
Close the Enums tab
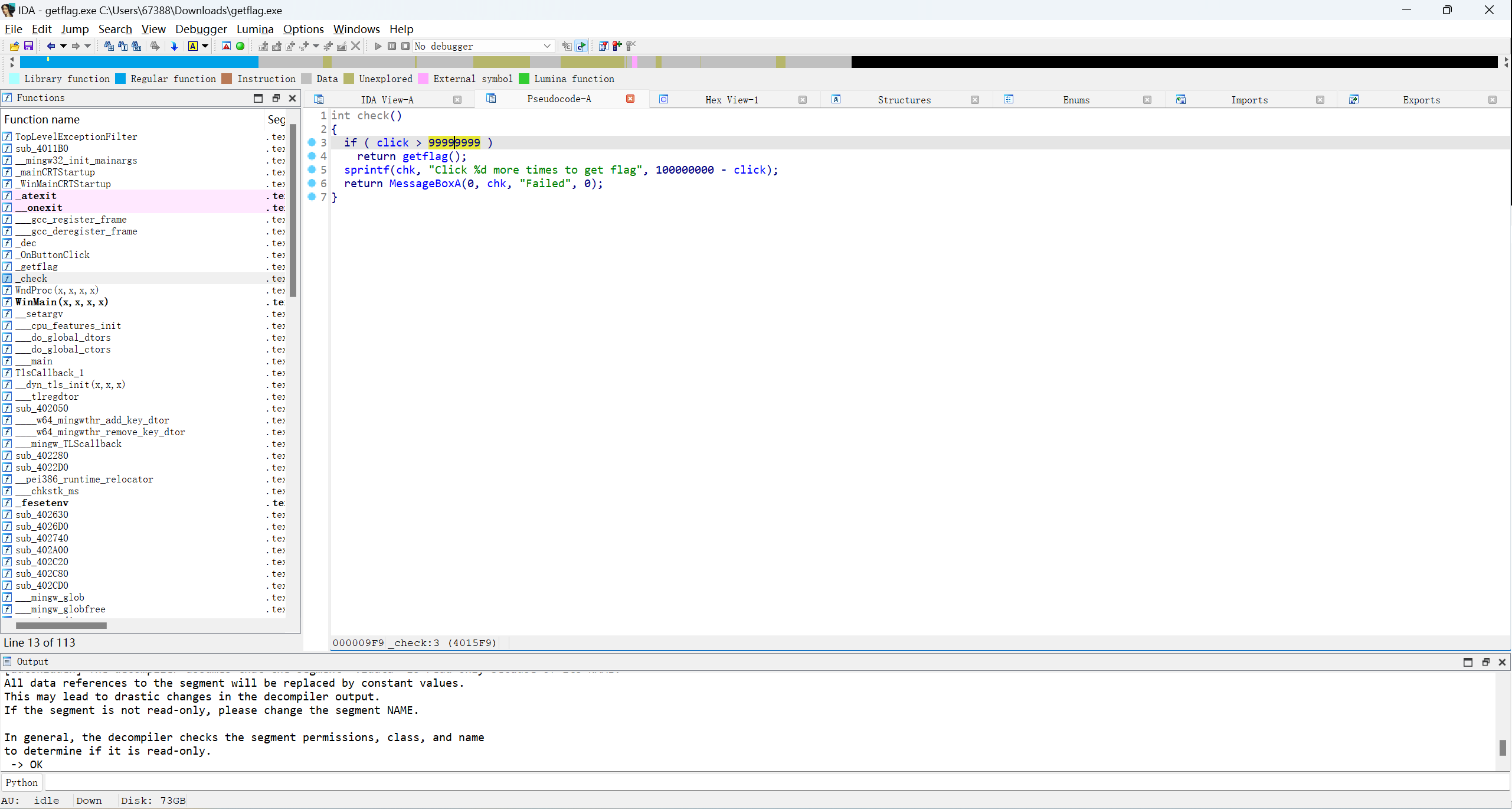point(1147,100)
